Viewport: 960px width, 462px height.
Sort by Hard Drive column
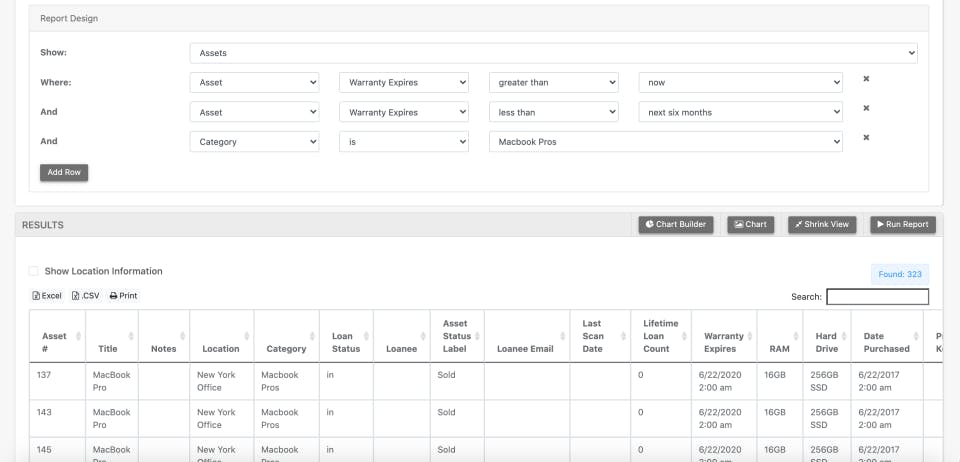point(827,336)
